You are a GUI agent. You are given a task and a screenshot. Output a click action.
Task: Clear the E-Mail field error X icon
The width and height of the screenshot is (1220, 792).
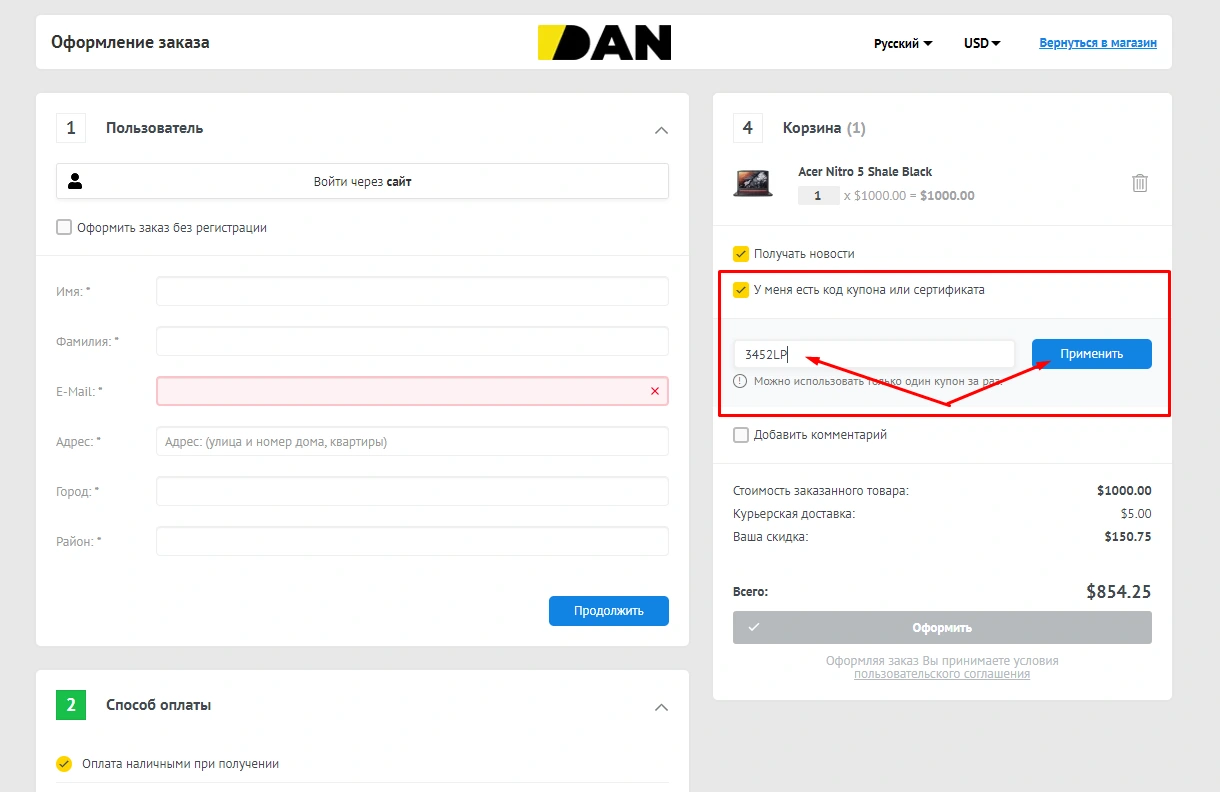(x=655, y=391)
